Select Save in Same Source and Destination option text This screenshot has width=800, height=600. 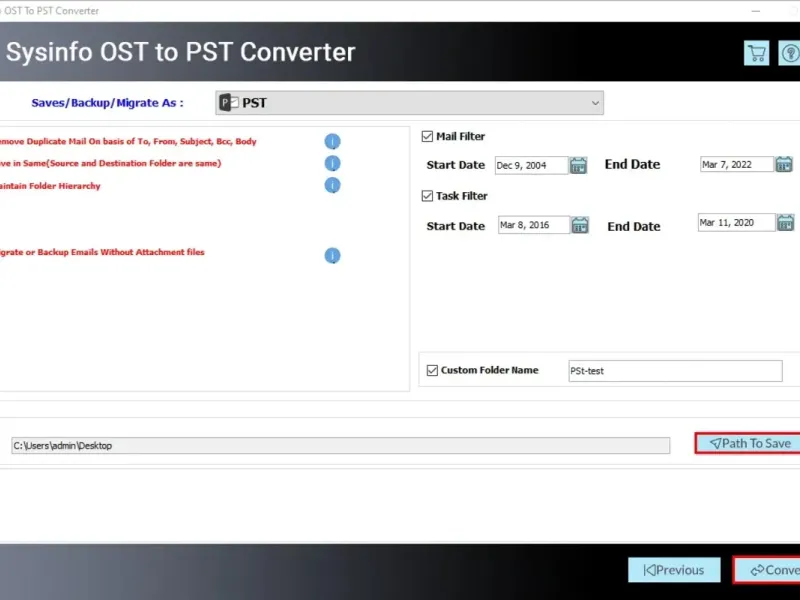click(110, 163)
